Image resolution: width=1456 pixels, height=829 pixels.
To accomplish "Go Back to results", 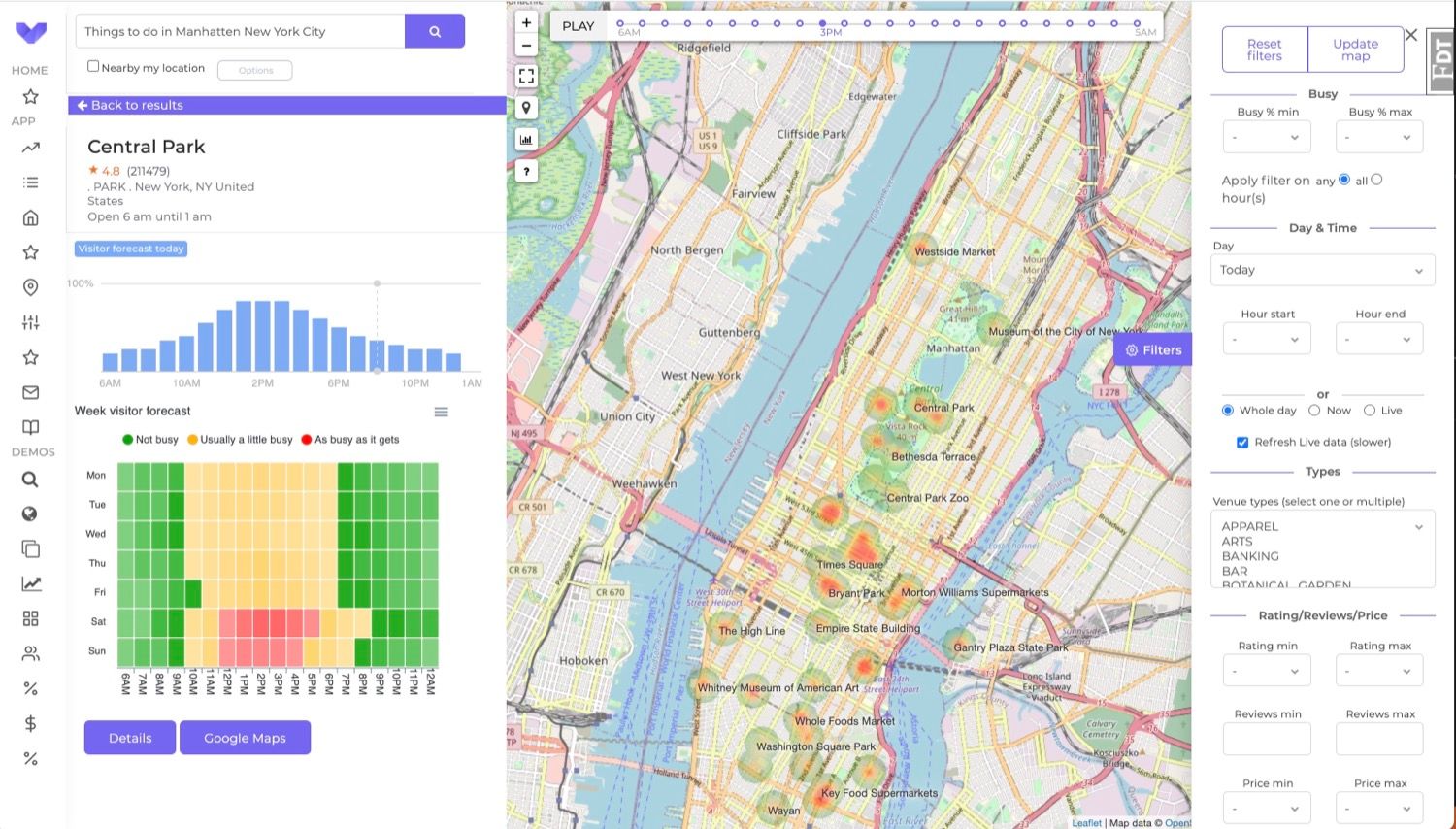I will coord(130,105).
